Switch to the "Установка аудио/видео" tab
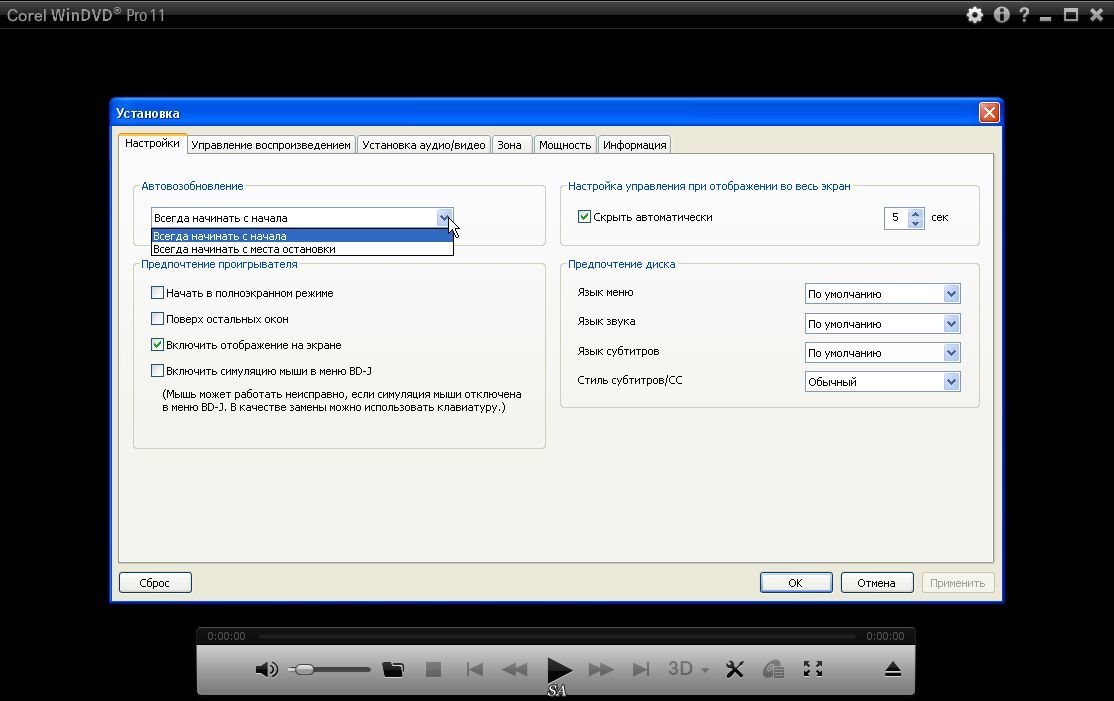 coord(424,145)
